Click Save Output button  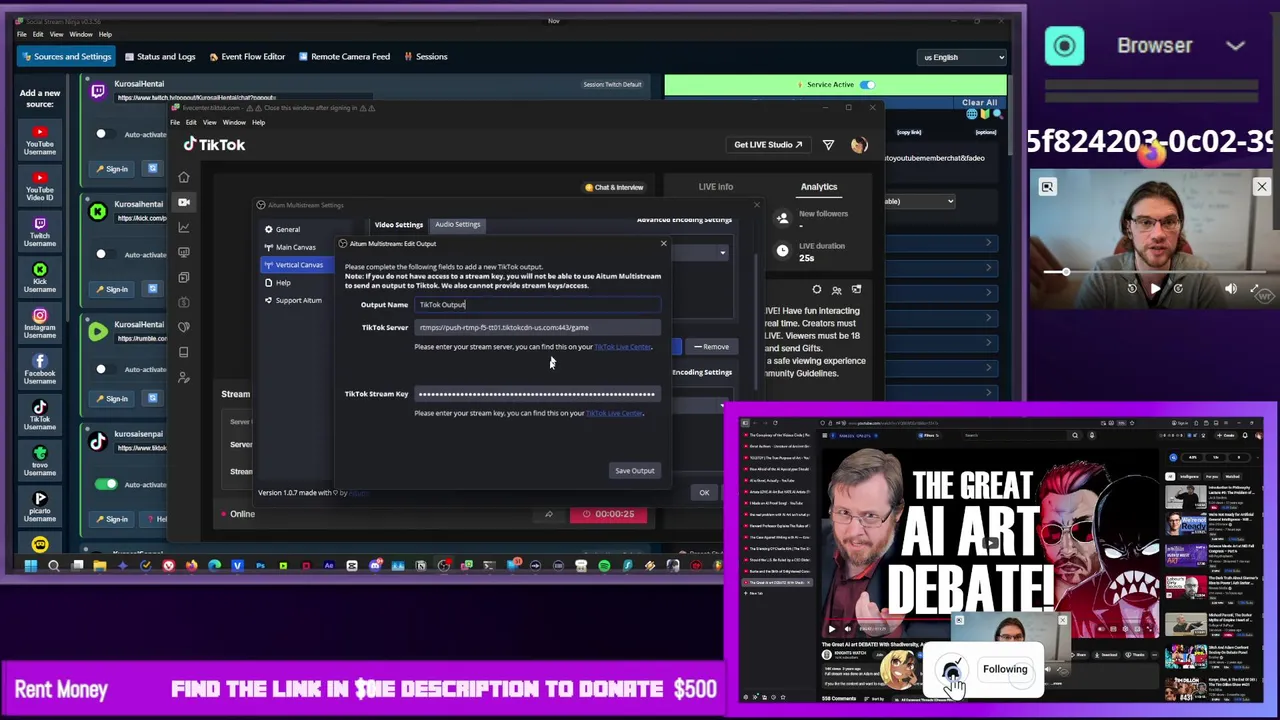coord(635,471)
